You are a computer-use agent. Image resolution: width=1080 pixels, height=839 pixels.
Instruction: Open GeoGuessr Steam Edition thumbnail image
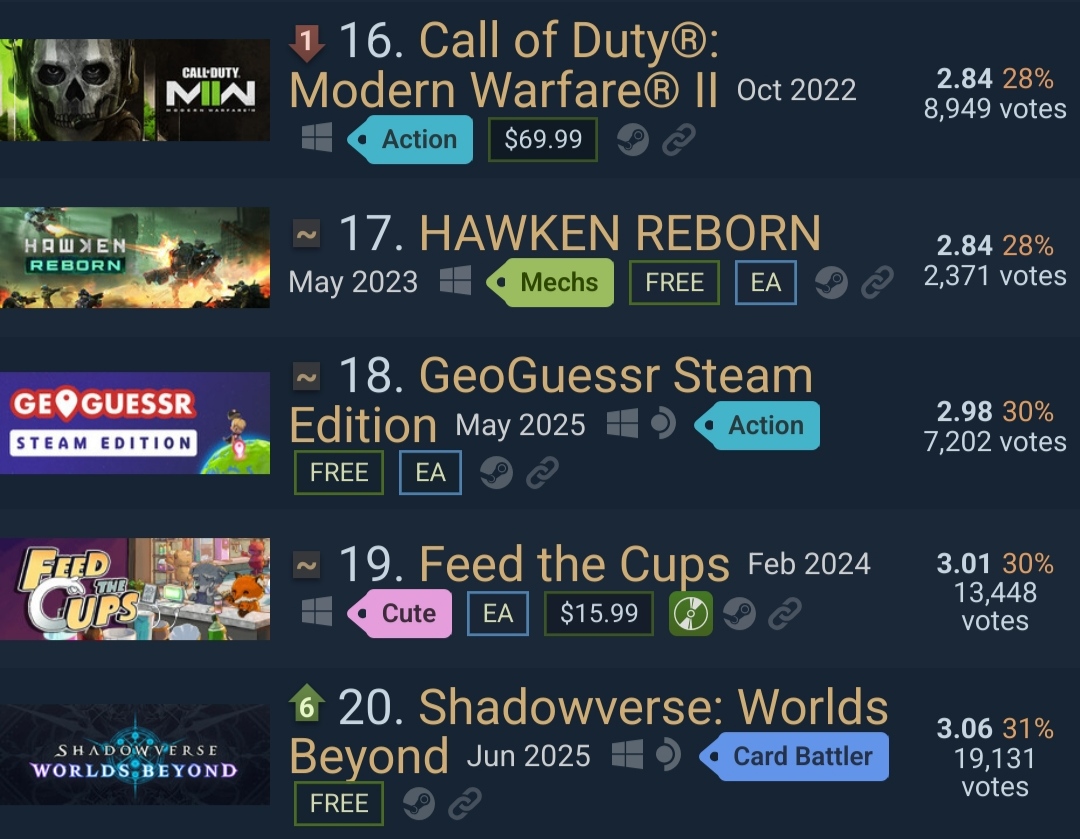(x=135, y=423)
